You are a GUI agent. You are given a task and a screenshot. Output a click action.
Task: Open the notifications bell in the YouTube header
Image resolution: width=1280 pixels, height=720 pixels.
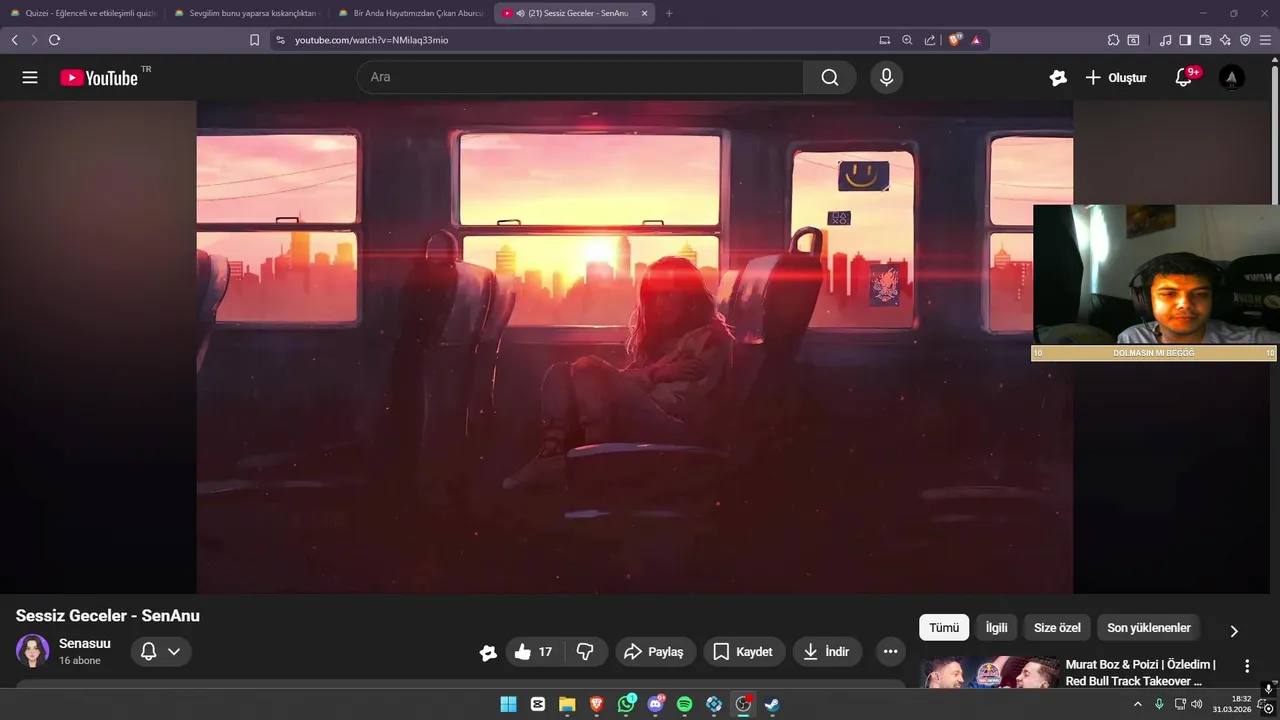coord(1184,77)
